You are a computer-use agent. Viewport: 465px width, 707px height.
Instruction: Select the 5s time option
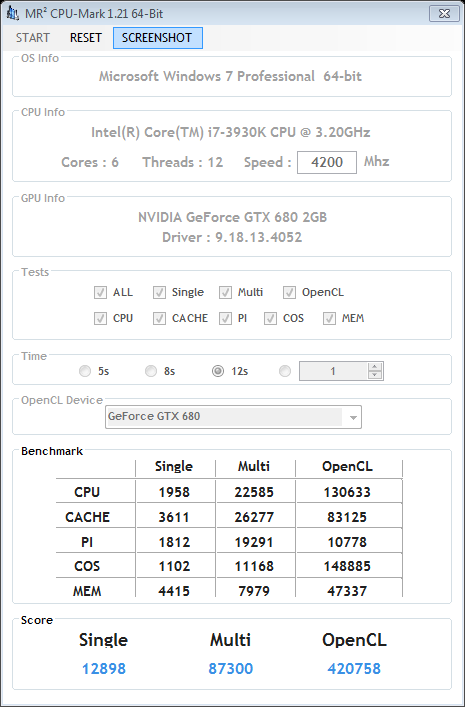(x=85, y=371)
